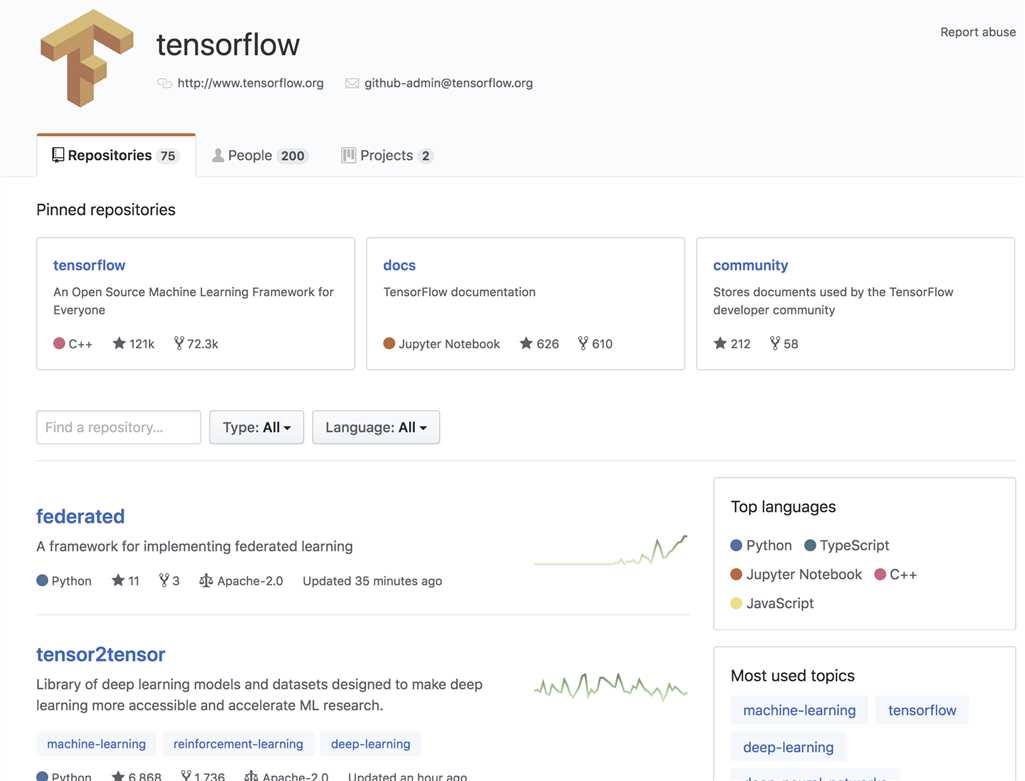Click the 'Top languages' heading

(x=783, y=507)
